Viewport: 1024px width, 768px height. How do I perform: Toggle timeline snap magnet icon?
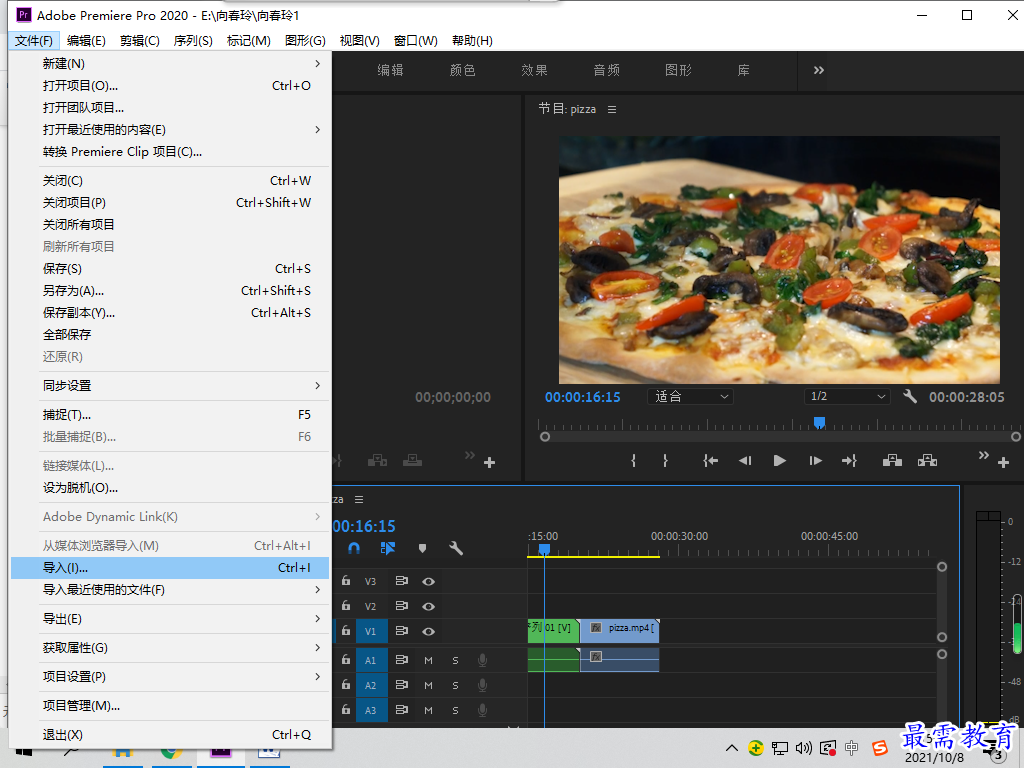(x=354, y=549)
